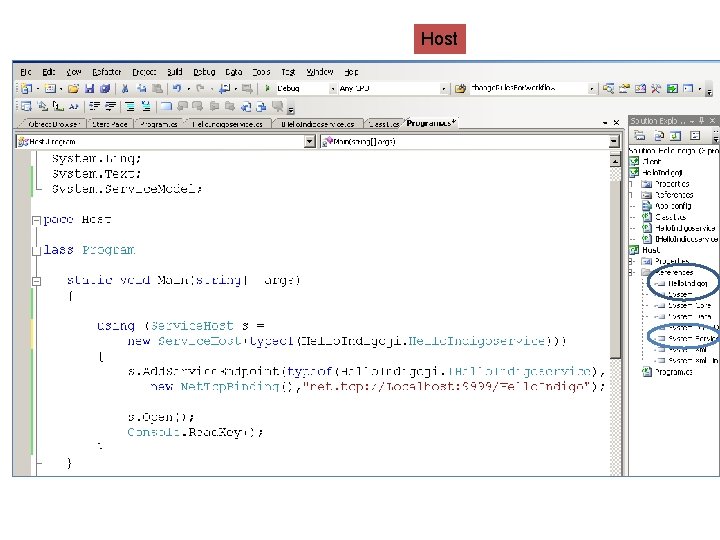Switch to the Class1.cs tab
Image resolution: width=720 pixels, height=540 pixels.
coord(384,124)
